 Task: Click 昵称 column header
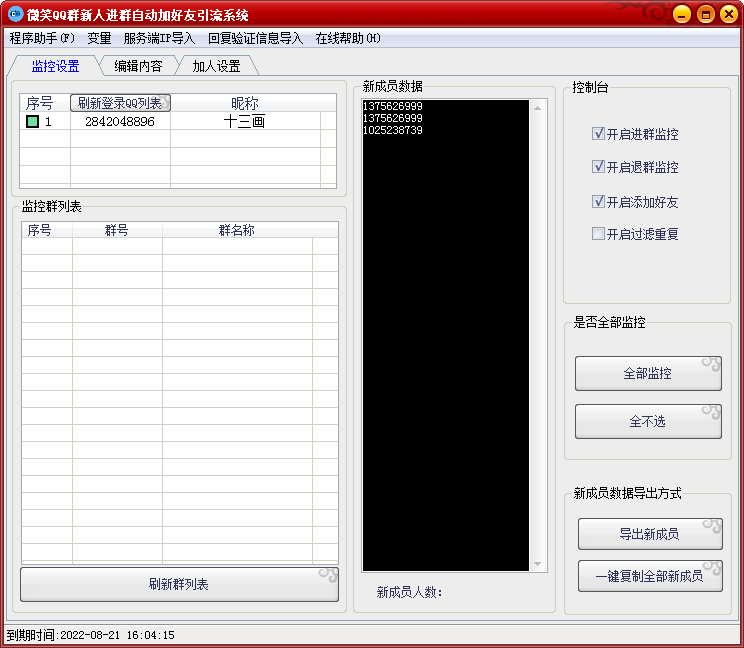[x=245, y=103]
